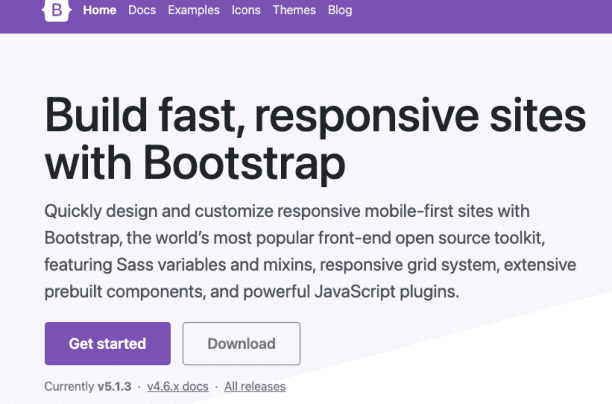Open the Home nav item
This screenshot has height=404, width=612.
click(100, 10)
